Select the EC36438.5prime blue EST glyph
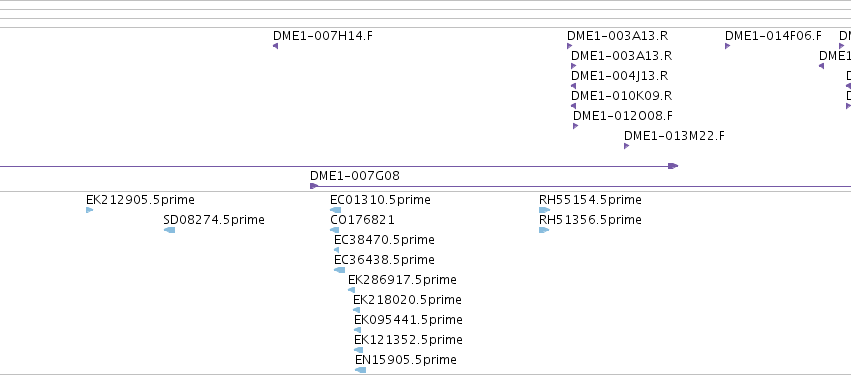The image size is (851, 375). click(x=340, y=270)
